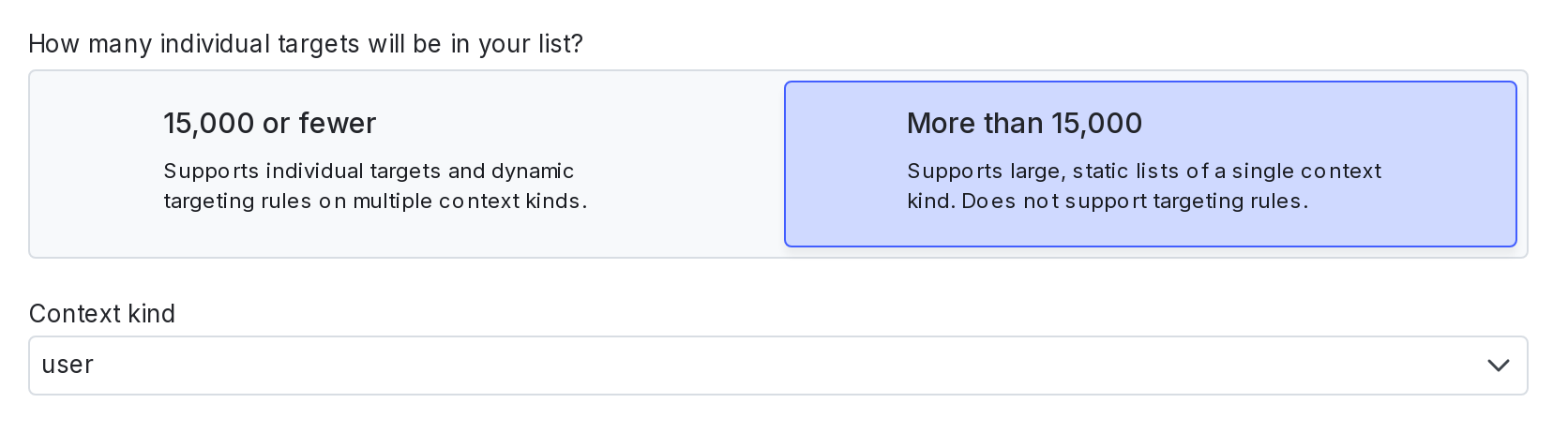Click the "Context kind" field label
Image resolution: width=1568 pixels, height=433 pixels.
(102, 314)
